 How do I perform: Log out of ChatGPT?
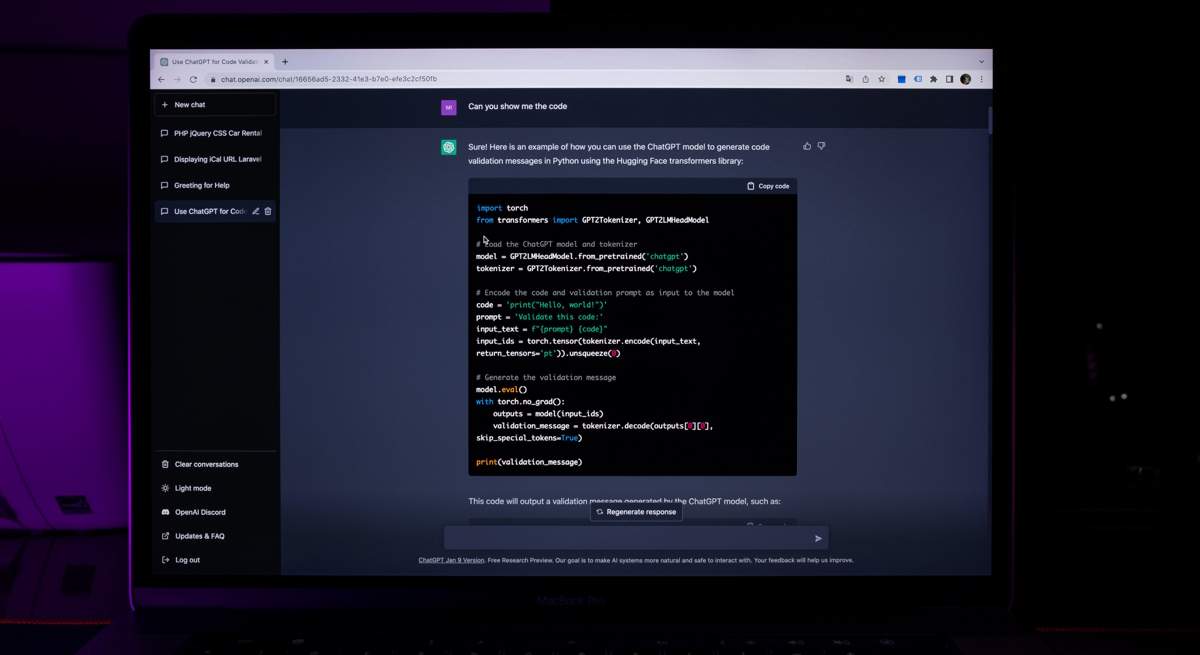pyautogui.click(x=214, y=560)
